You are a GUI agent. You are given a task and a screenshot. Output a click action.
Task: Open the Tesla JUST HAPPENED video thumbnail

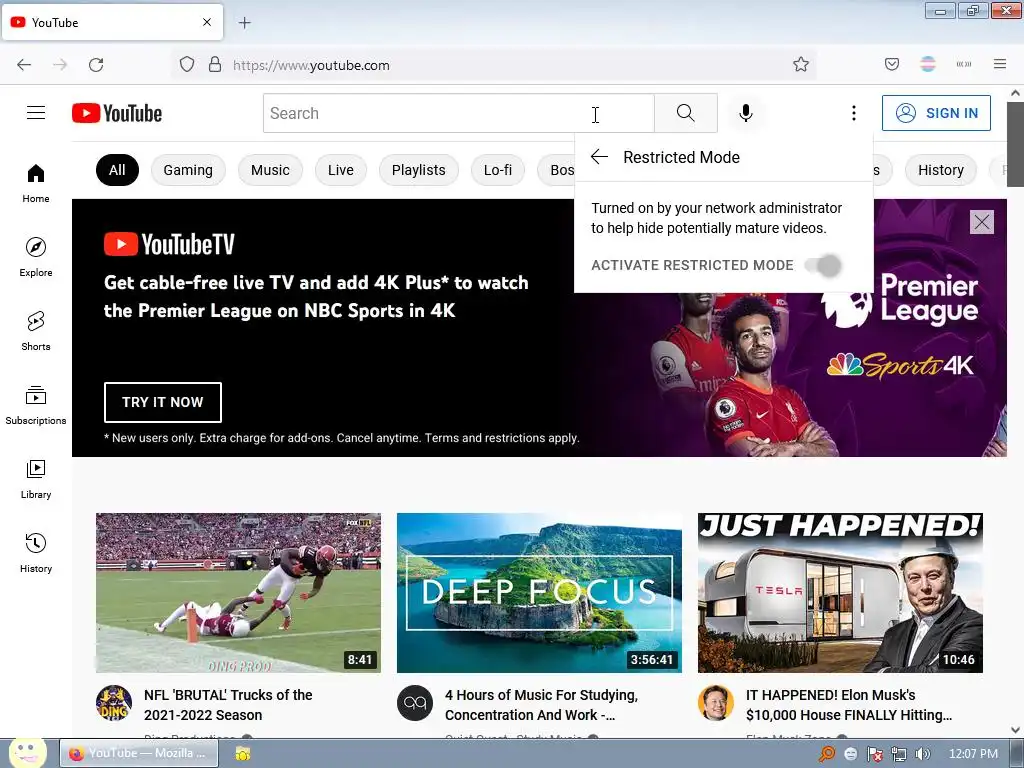(840, 593)
